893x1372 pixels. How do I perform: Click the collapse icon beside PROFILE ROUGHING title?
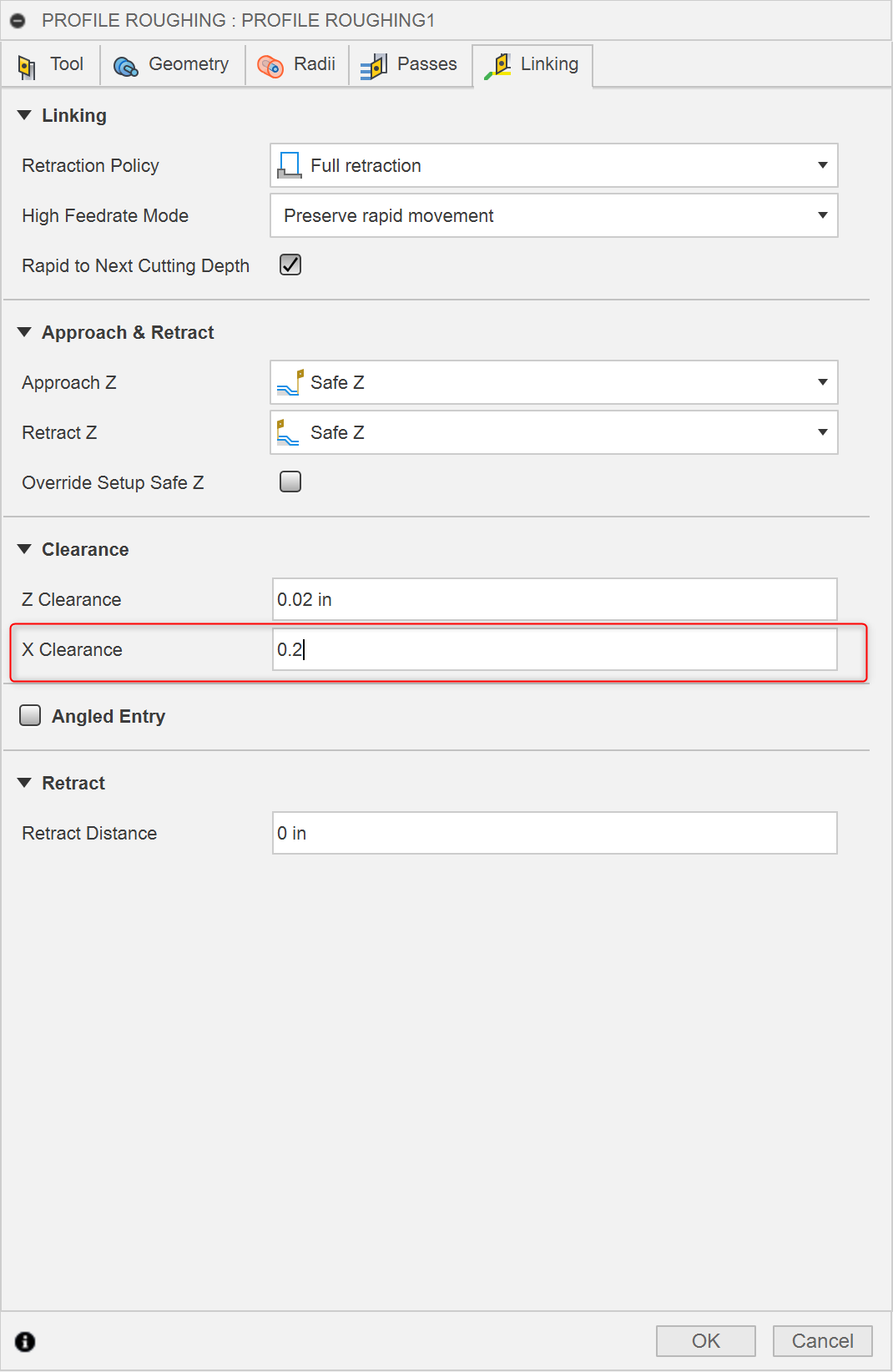tap(18, 20)
